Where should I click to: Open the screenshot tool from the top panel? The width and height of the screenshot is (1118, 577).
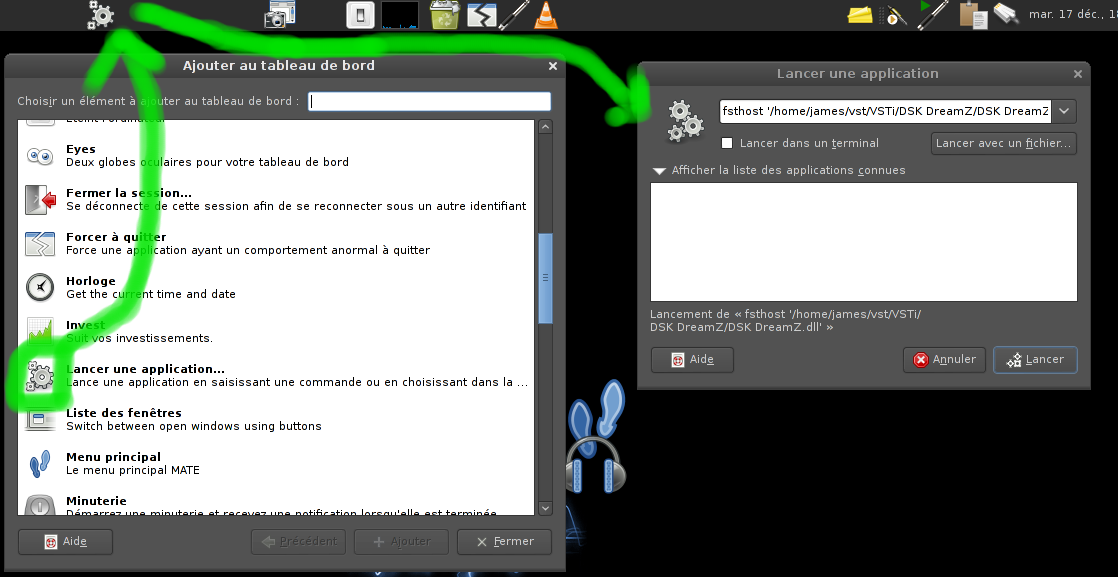(280, 15)
